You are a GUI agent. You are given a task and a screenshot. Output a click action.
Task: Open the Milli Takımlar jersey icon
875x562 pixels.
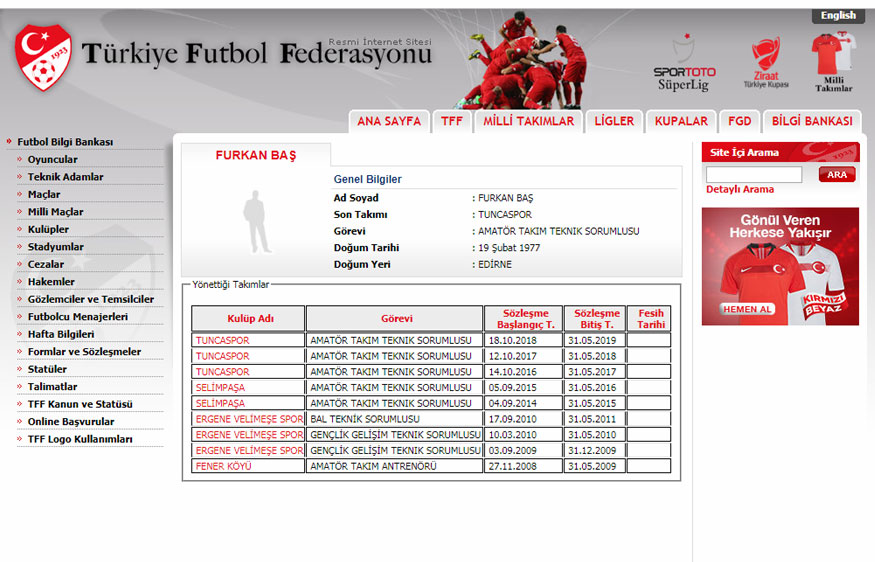834,62
